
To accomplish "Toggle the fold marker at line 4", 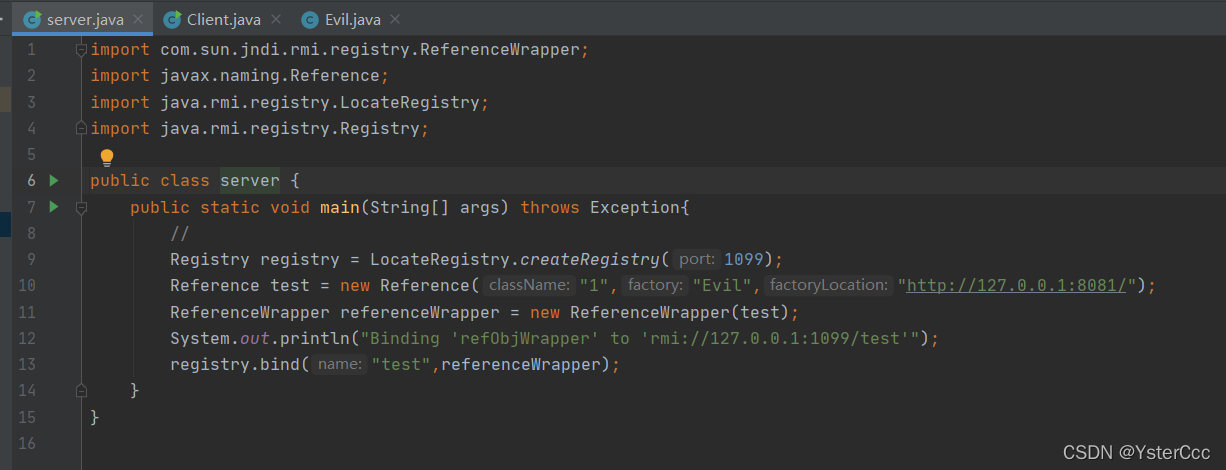I will pos(81,128).
